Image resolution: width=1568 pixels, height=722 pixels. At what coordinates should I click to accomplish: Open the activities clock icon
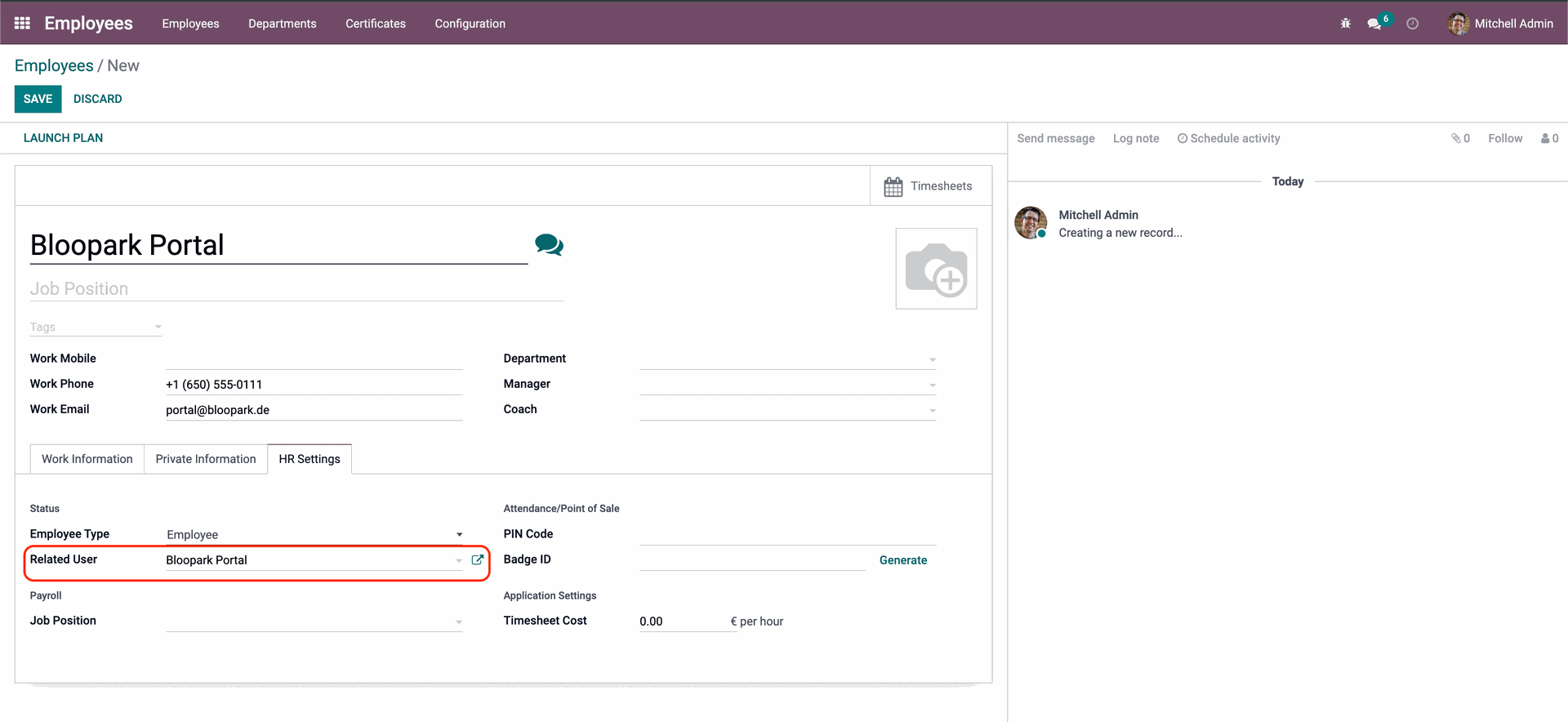click(x=1412, y=24)
